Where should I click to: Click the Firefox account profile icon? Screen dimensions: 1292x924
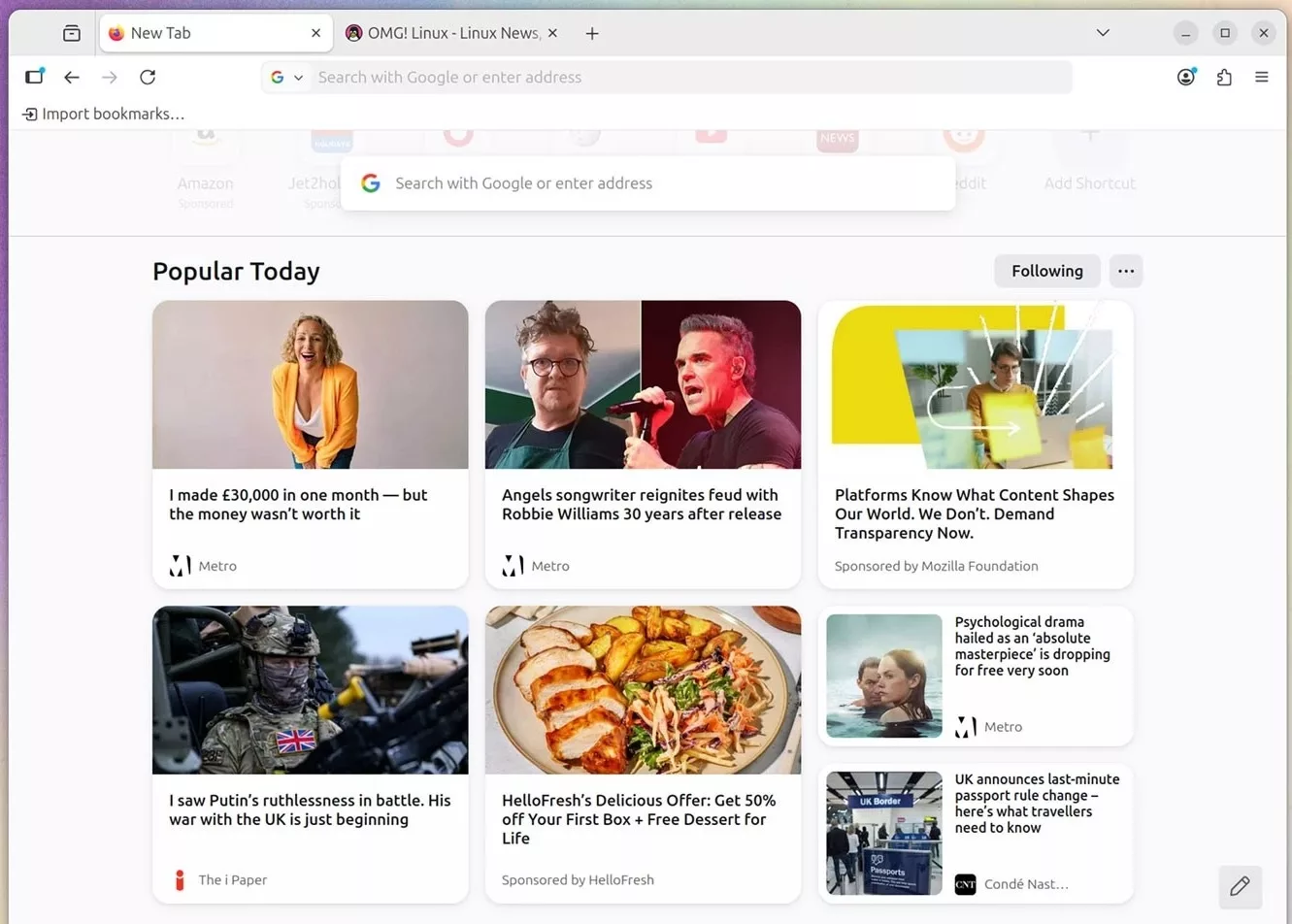click(1185, 77)
